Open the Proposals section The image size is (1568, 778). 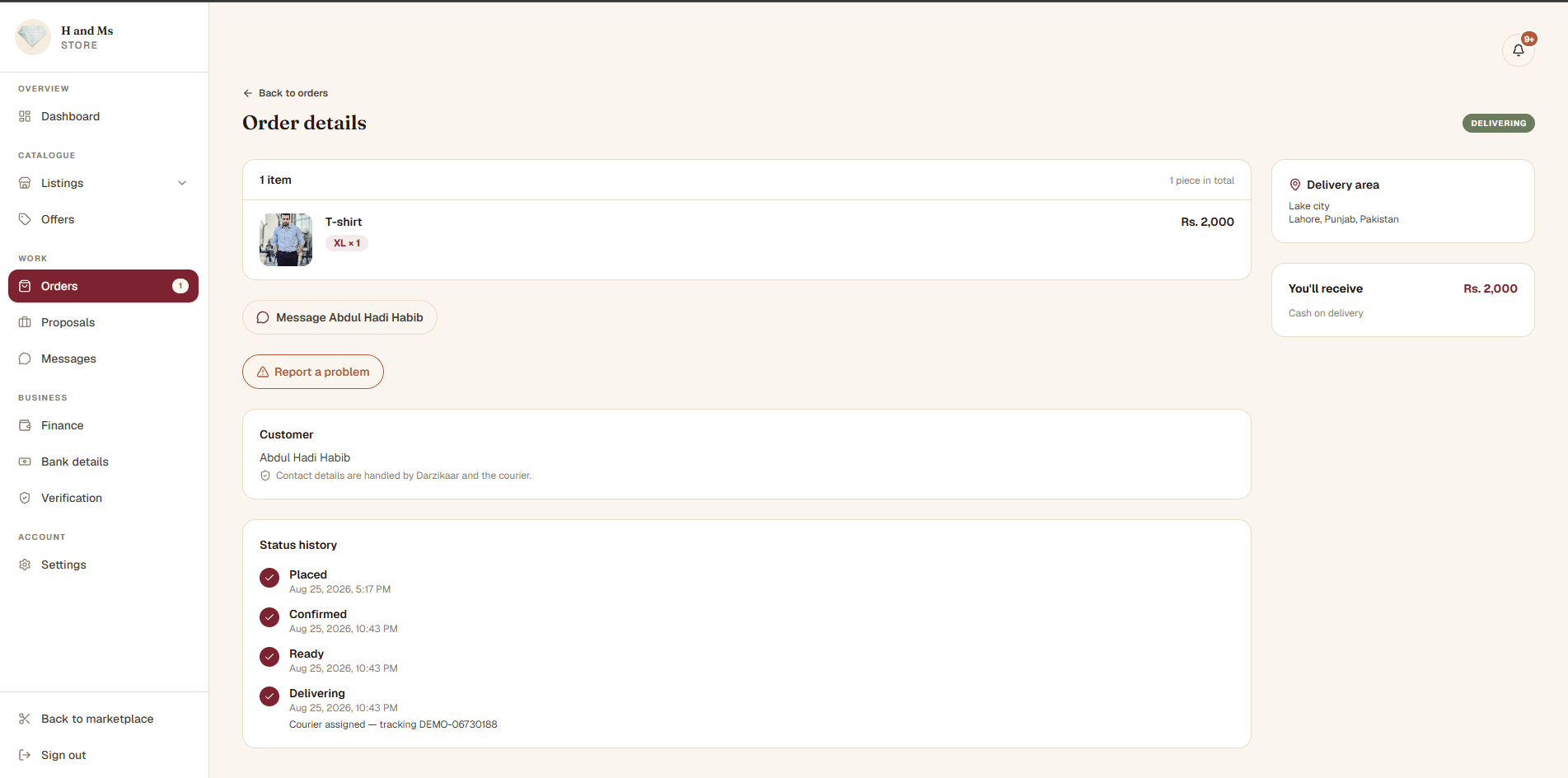tap(104, 322)
